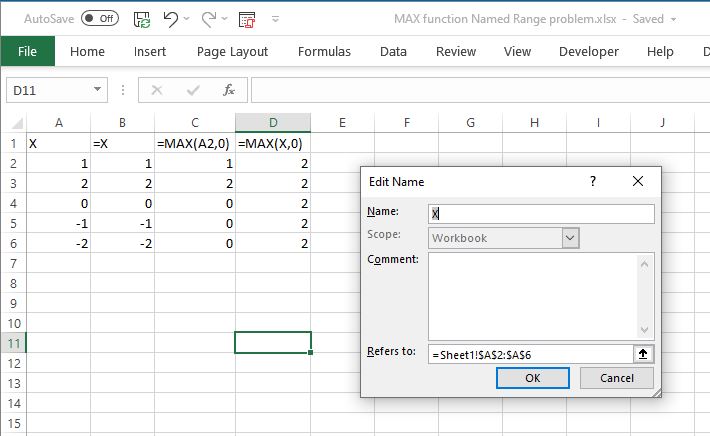710x436 pixels.
Task: Click the Refers to range field
Action: click(x=530, y=355)
